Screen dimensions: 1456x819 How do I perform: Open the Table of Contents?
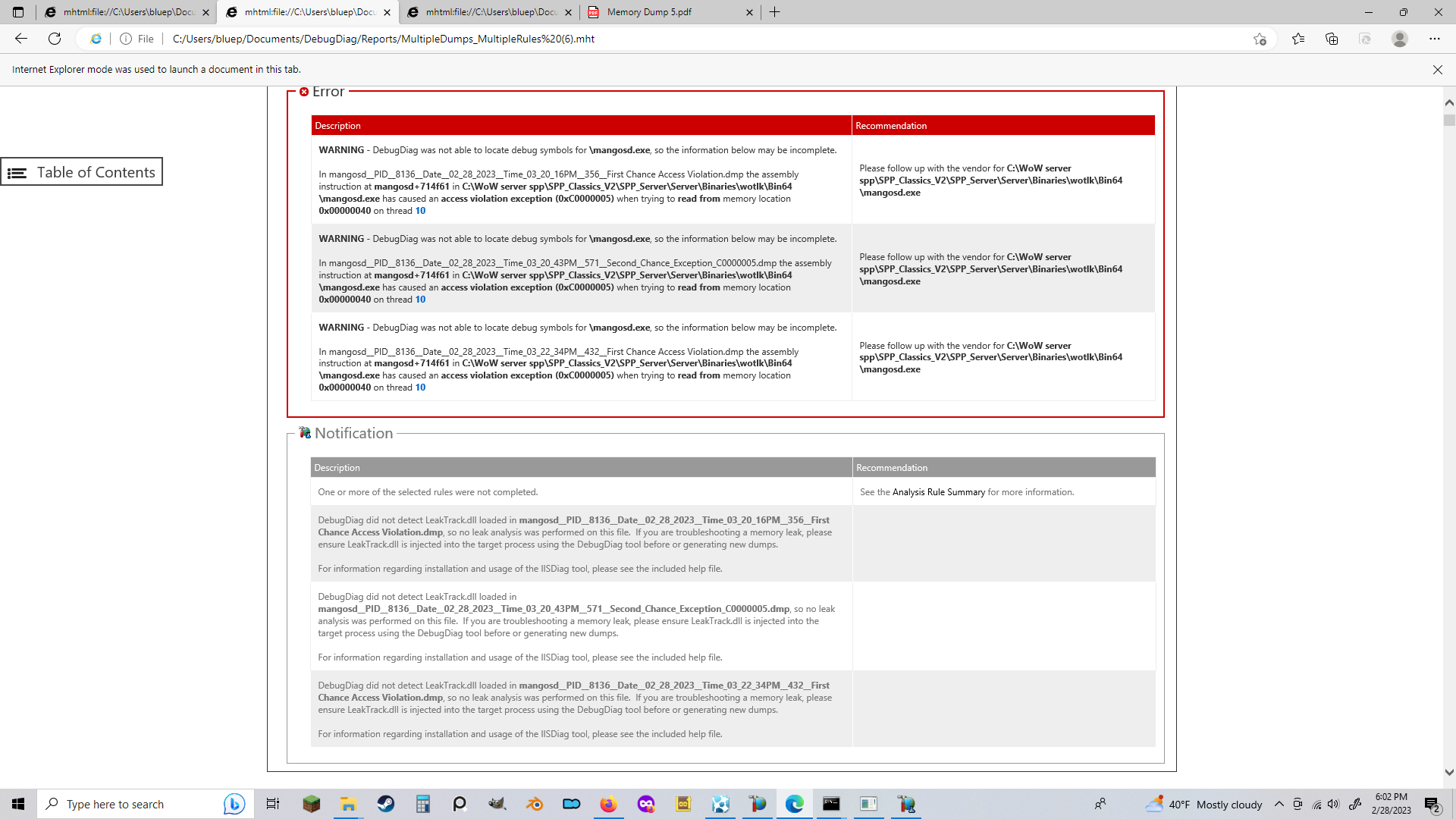point(82,172)
